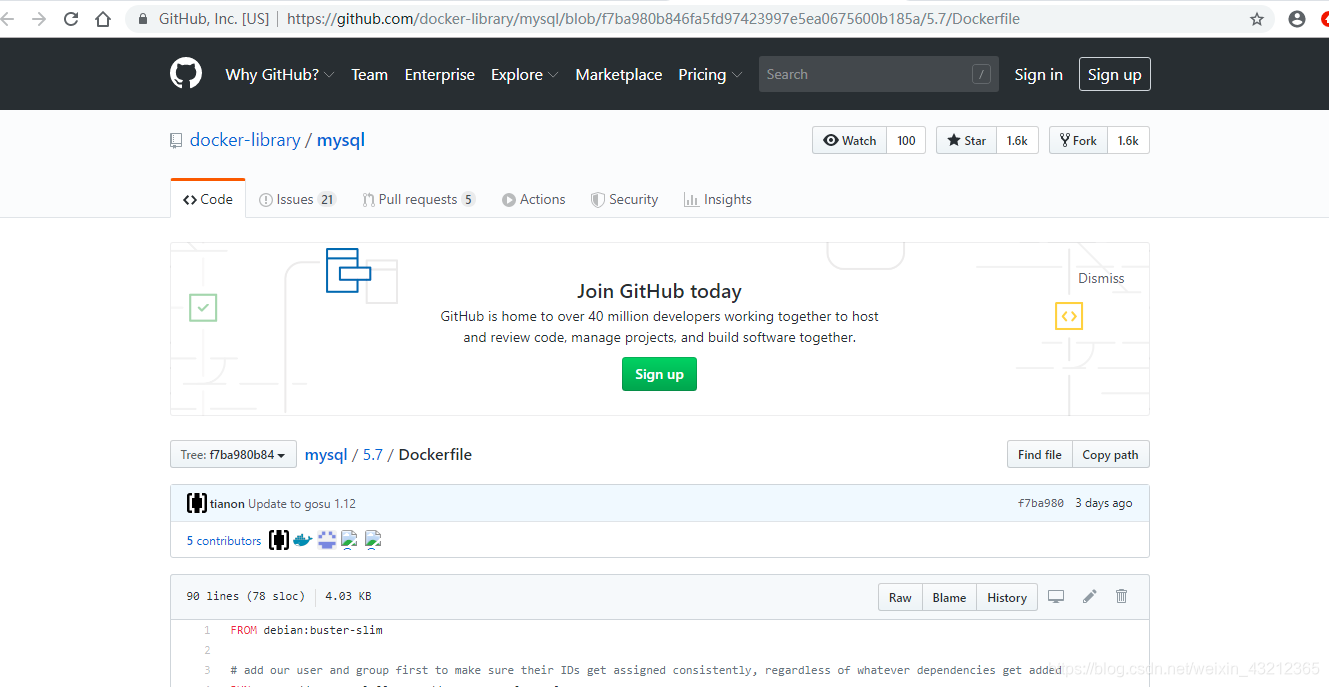Click Copy path button
1329x687 pixels.
[x=1110, y=454]
